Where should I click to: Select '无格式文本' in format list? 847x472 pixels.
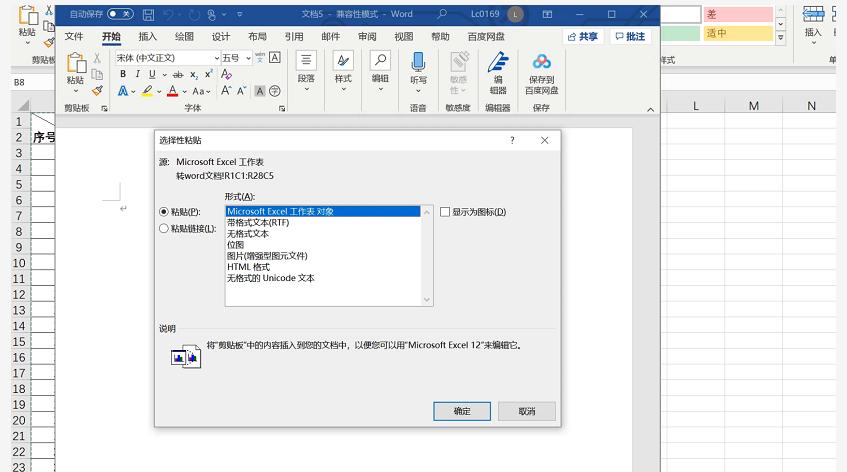[x=248, y=234]
